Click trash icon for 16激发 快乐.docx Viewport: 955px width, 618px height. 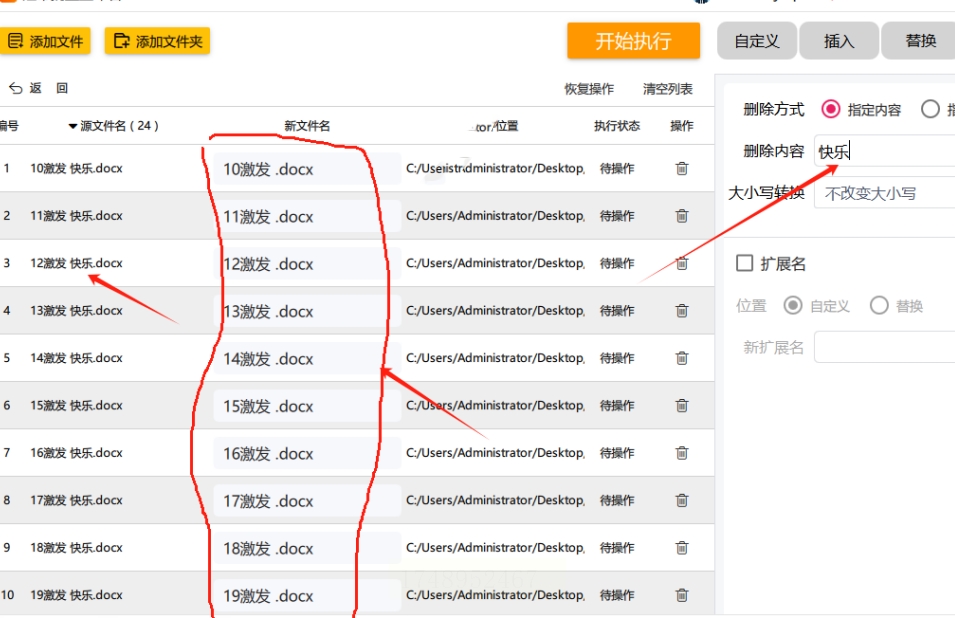coord(682,453)
